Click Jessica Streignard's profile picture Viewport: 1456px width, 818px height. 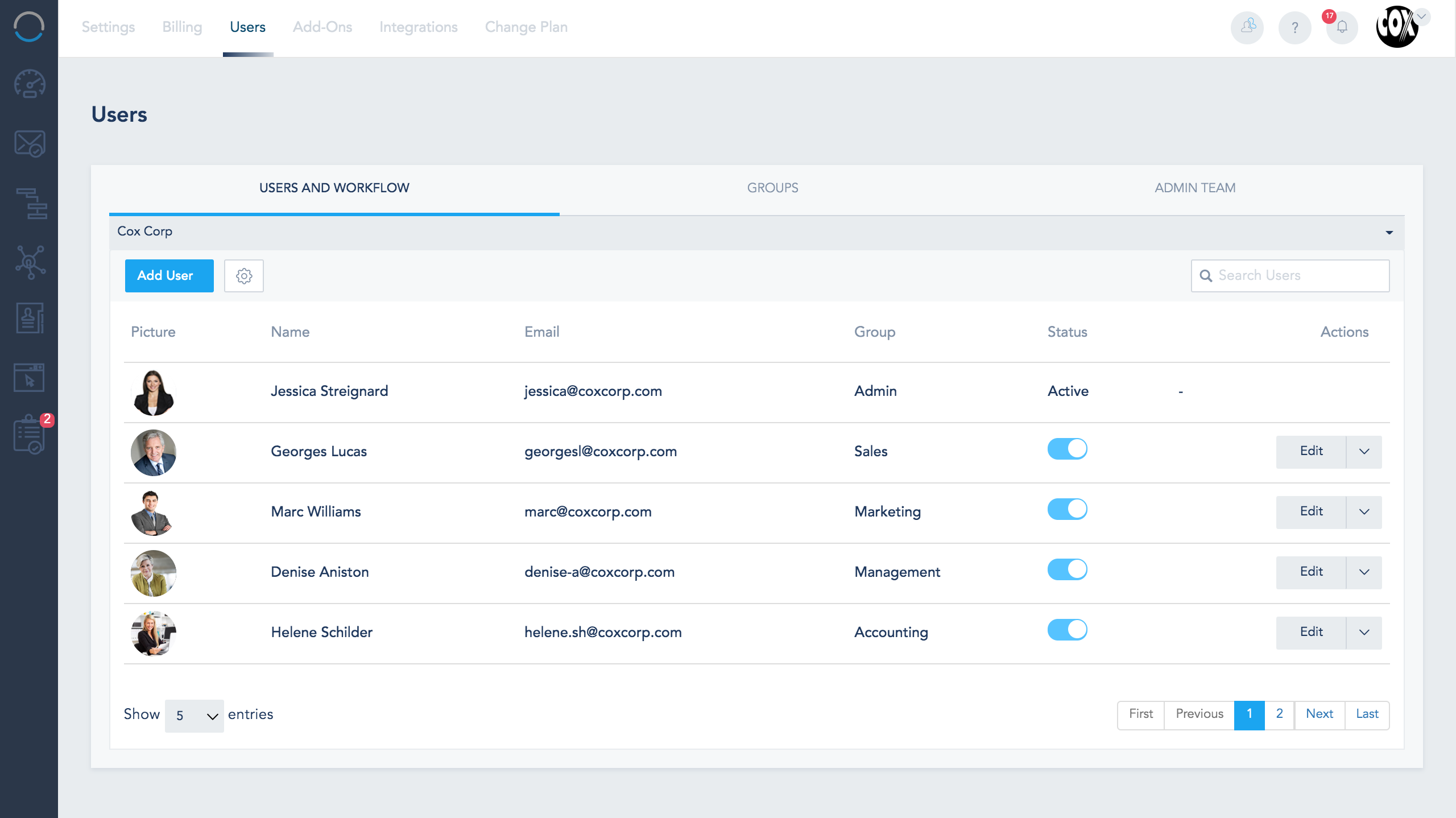154,393
